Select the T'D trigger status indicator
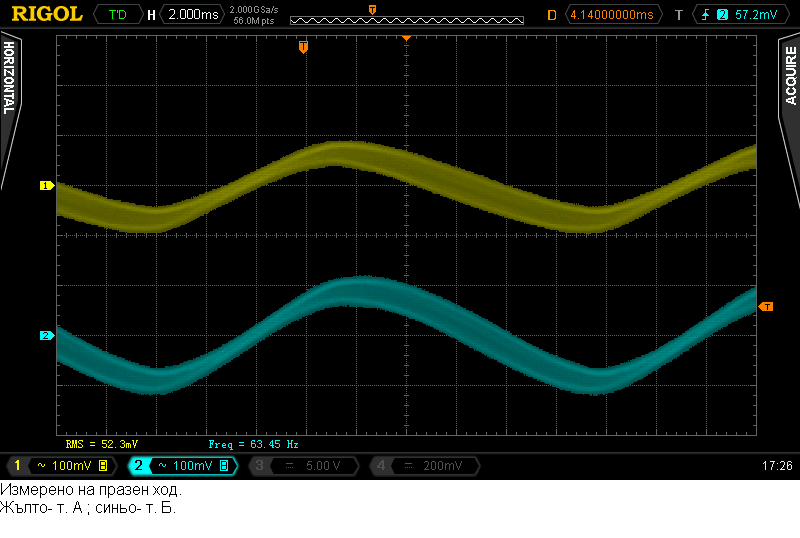This screenshot has height=538, width=800. pyautogui.click(x=118, y=14)
